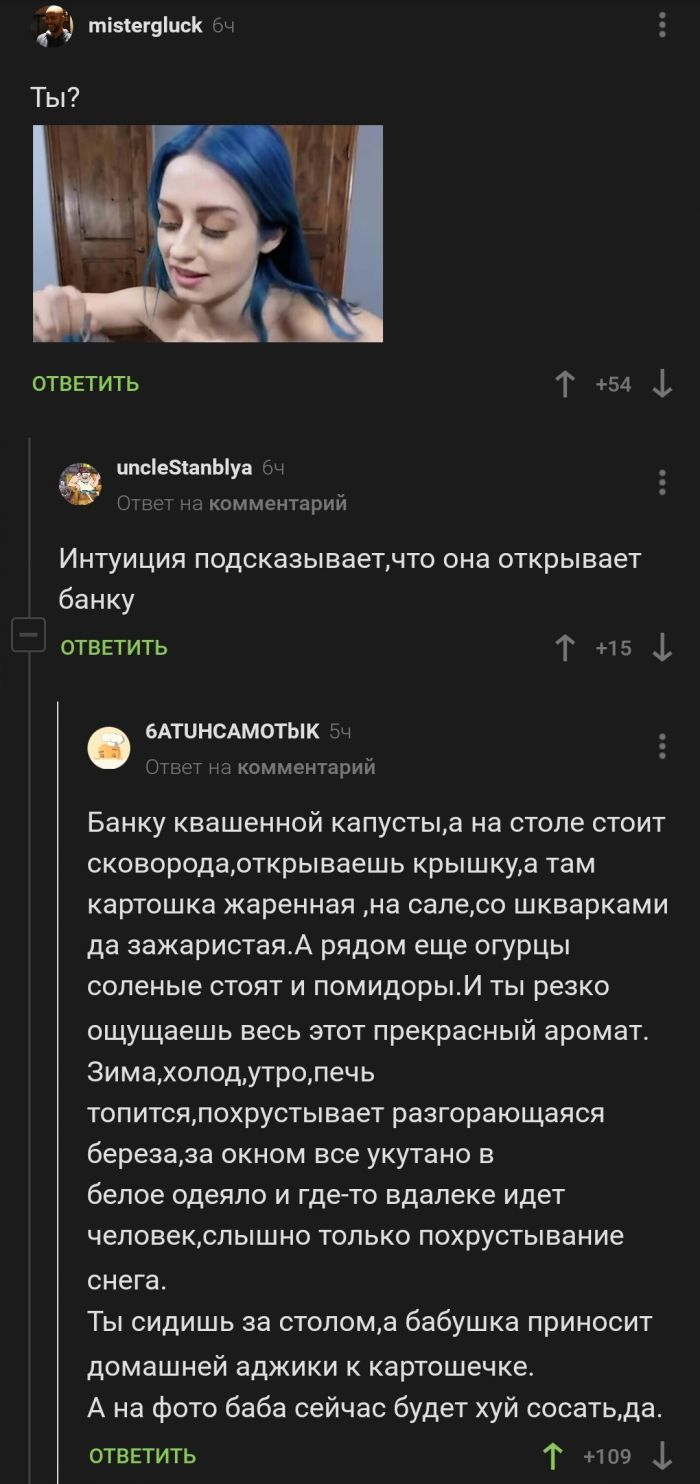
Task: Reply to uncleStanblya with ОТВЕТИТЬ
Action: [x=114, y=648]
